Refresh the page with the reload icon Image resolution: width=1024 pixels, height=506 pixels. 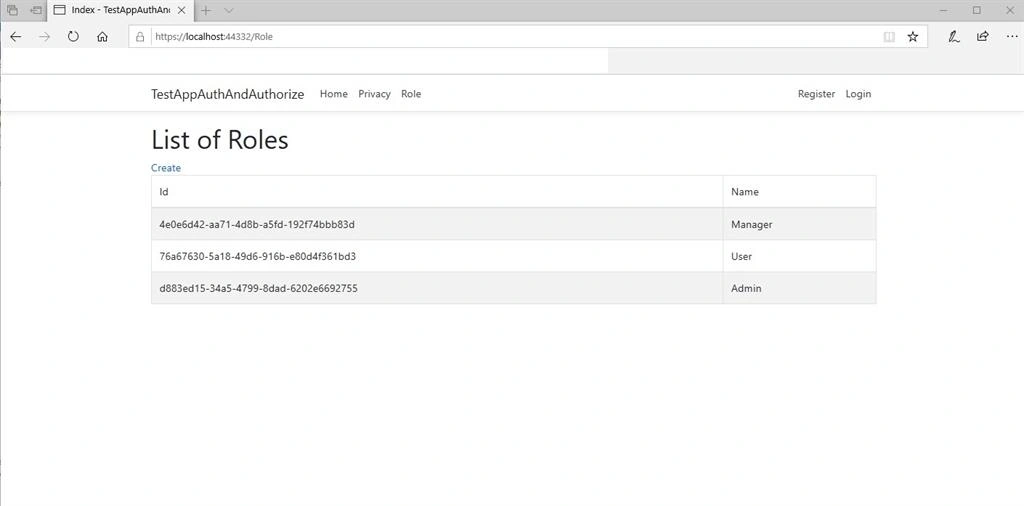tap(73, 37)
